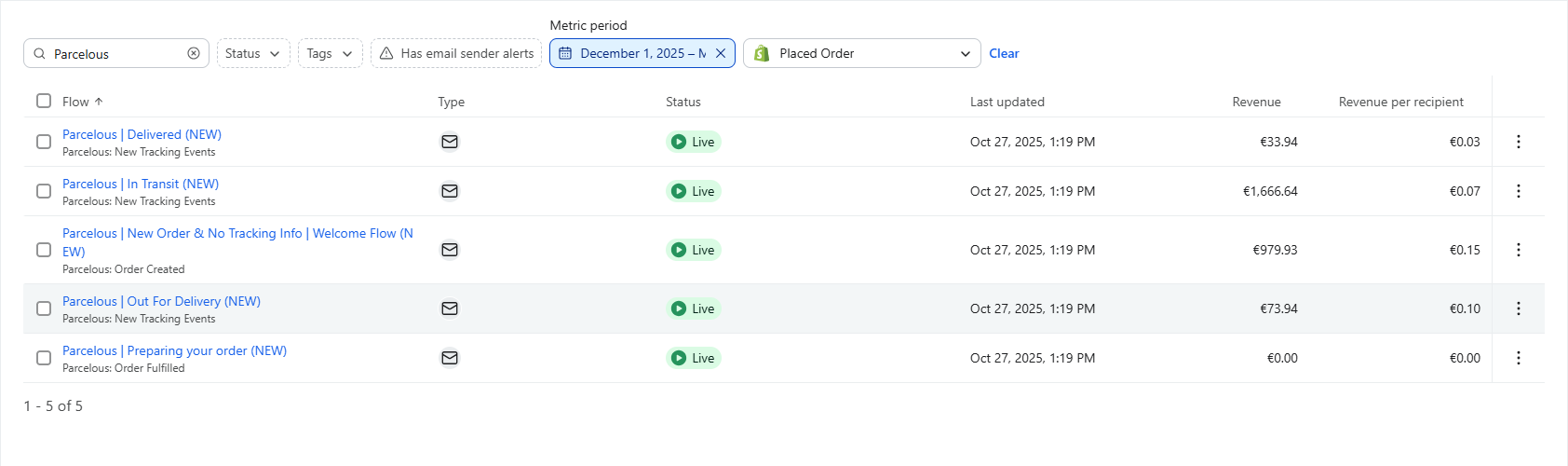Click the warning triangle alert icon
1568x466 pixels.
(386, 53)
